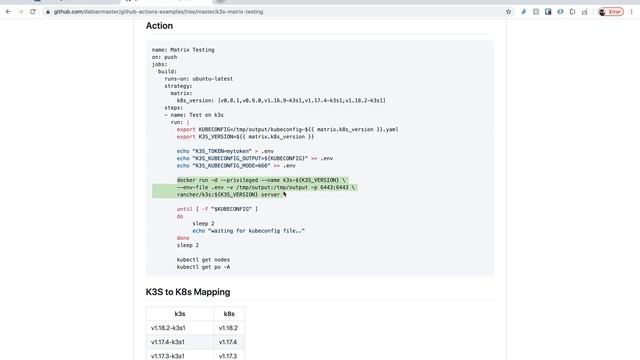Click the '- name: Test on k3s' line
The width and height of the screenshot is (640, 360).
click(194, 115)
